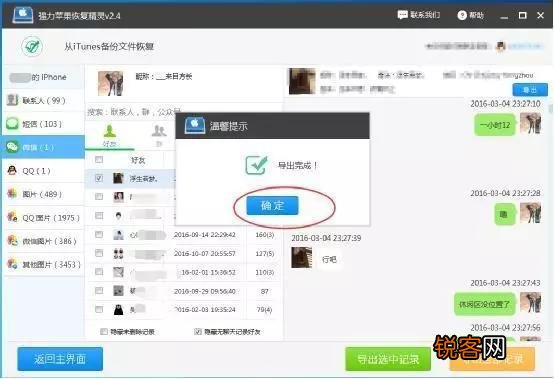
Task: Click the icon beside QQ图片 (1975)
Action: click(x=12, y=217)
